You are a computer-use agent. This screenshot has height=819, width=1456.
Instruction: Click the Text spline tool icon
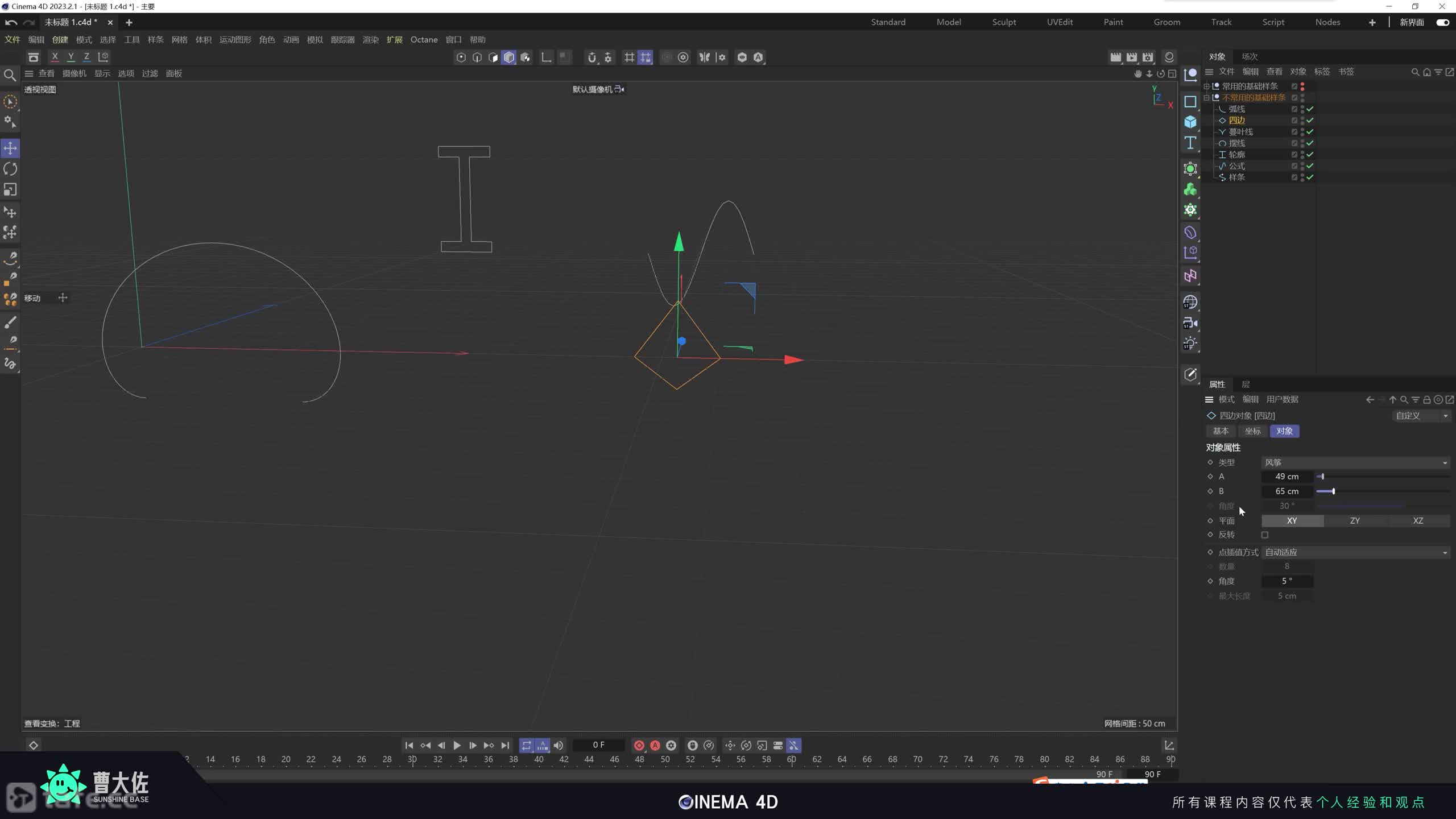pos(1190,143)
